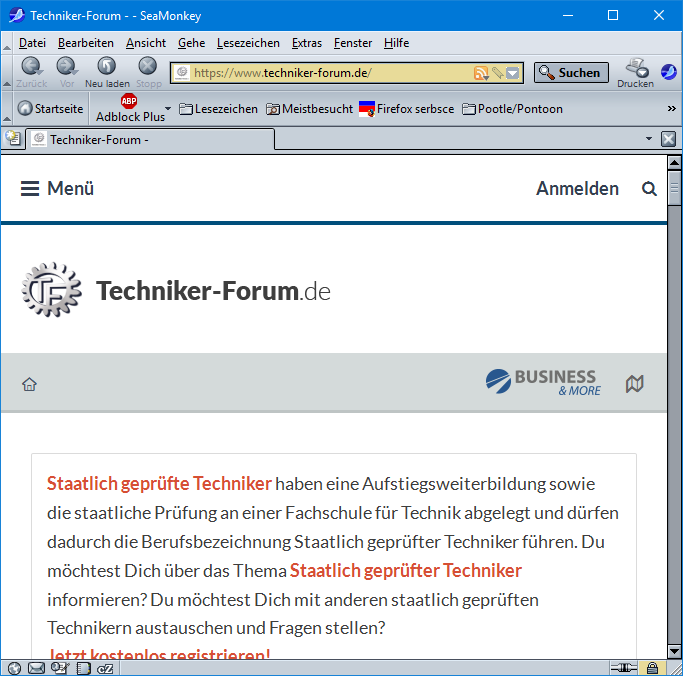Screen dimensions: 683x676
Task: Click the page search magnifier icon
Action: point(649,189)
